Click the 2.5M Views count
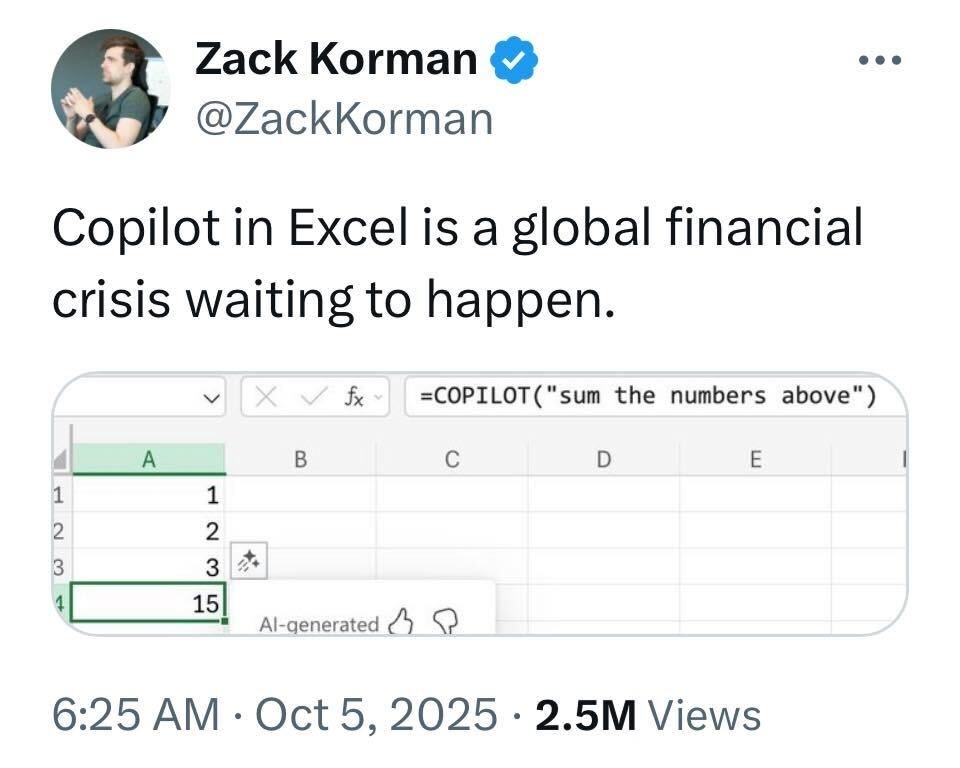The width and height of the screenshot is (960, 768). 648,714
